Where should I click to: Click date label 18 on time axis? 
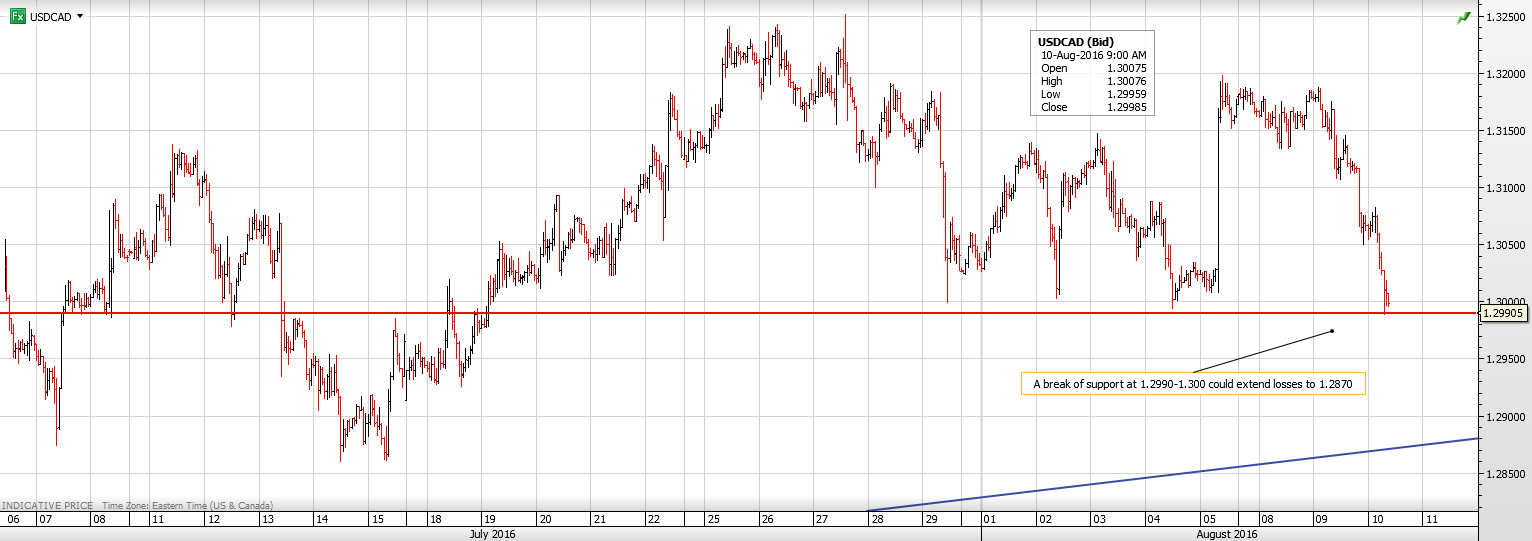(434, 520)
